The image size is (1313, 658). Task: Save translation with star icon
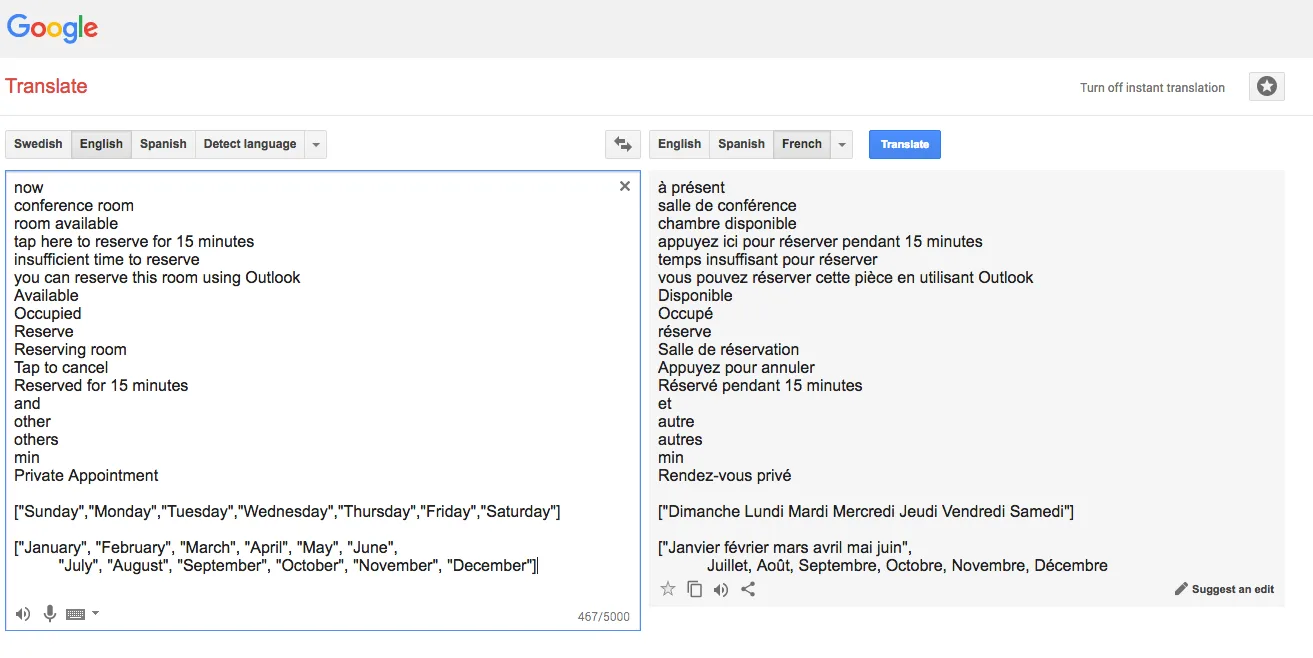(x=668, y=589)
